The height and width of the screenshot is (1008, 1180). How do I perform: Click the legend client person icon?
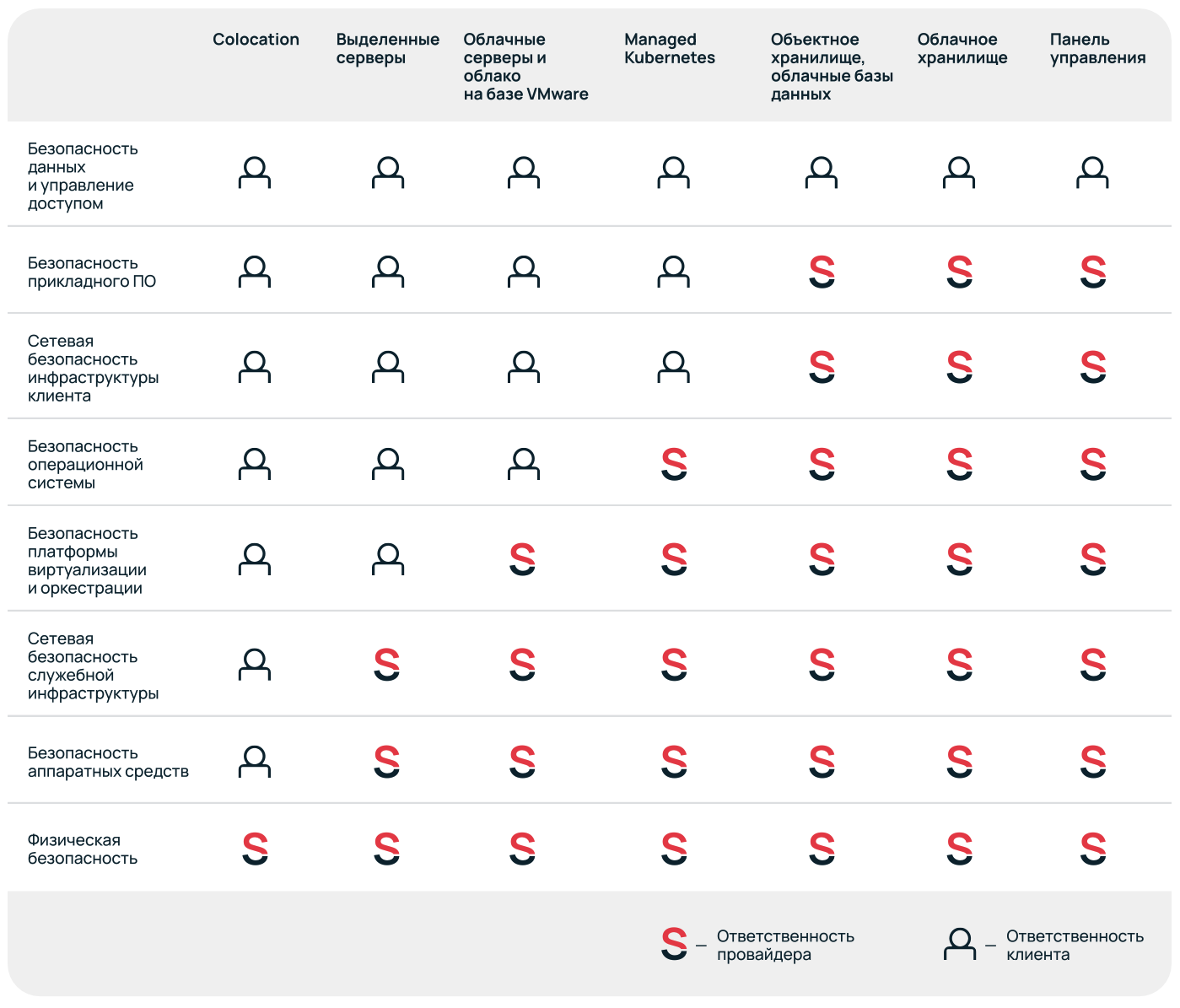[x=960, y=944]
